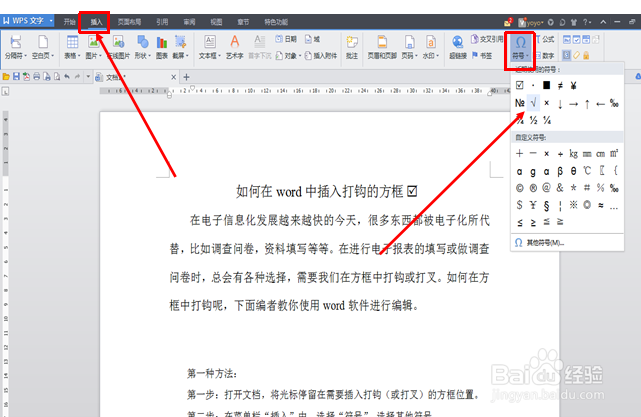Insert the checked box ☑ symbol
Image resolution: width=641 pixels, height=417 pixels.
pos(520,85)
